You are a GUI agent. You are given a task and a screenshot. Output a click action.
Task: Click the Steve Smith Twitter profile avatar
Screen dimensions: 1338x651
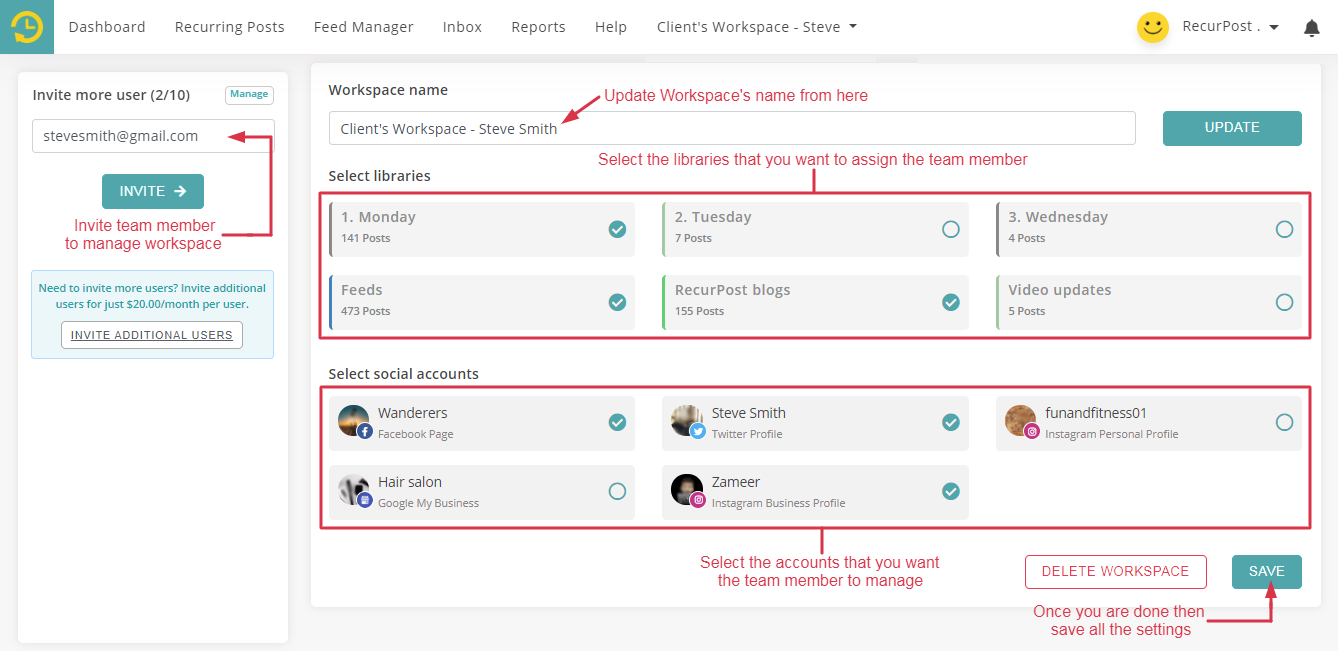pos(687,421)
